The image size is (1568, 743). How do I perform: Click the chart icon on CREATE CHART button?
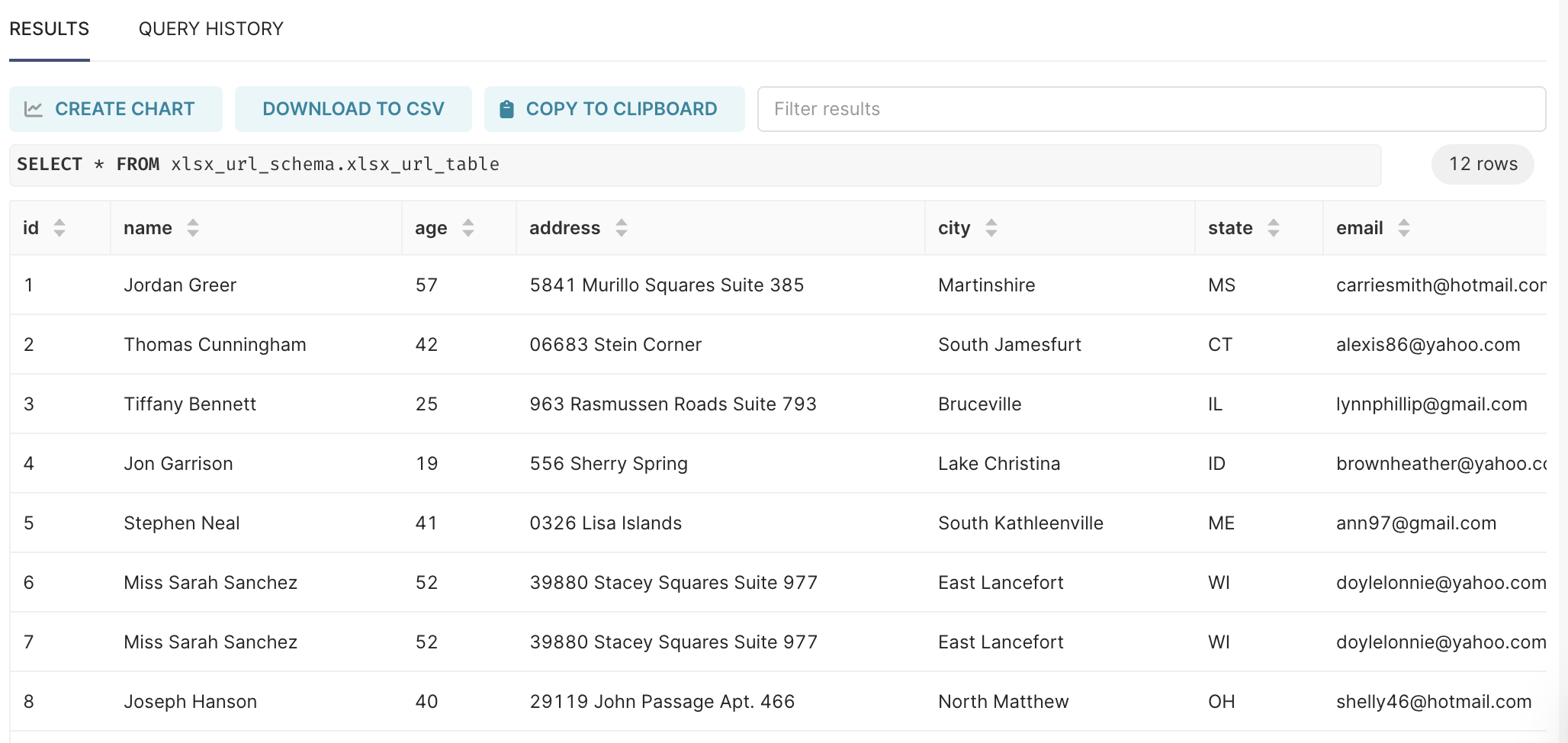[32, 108]
